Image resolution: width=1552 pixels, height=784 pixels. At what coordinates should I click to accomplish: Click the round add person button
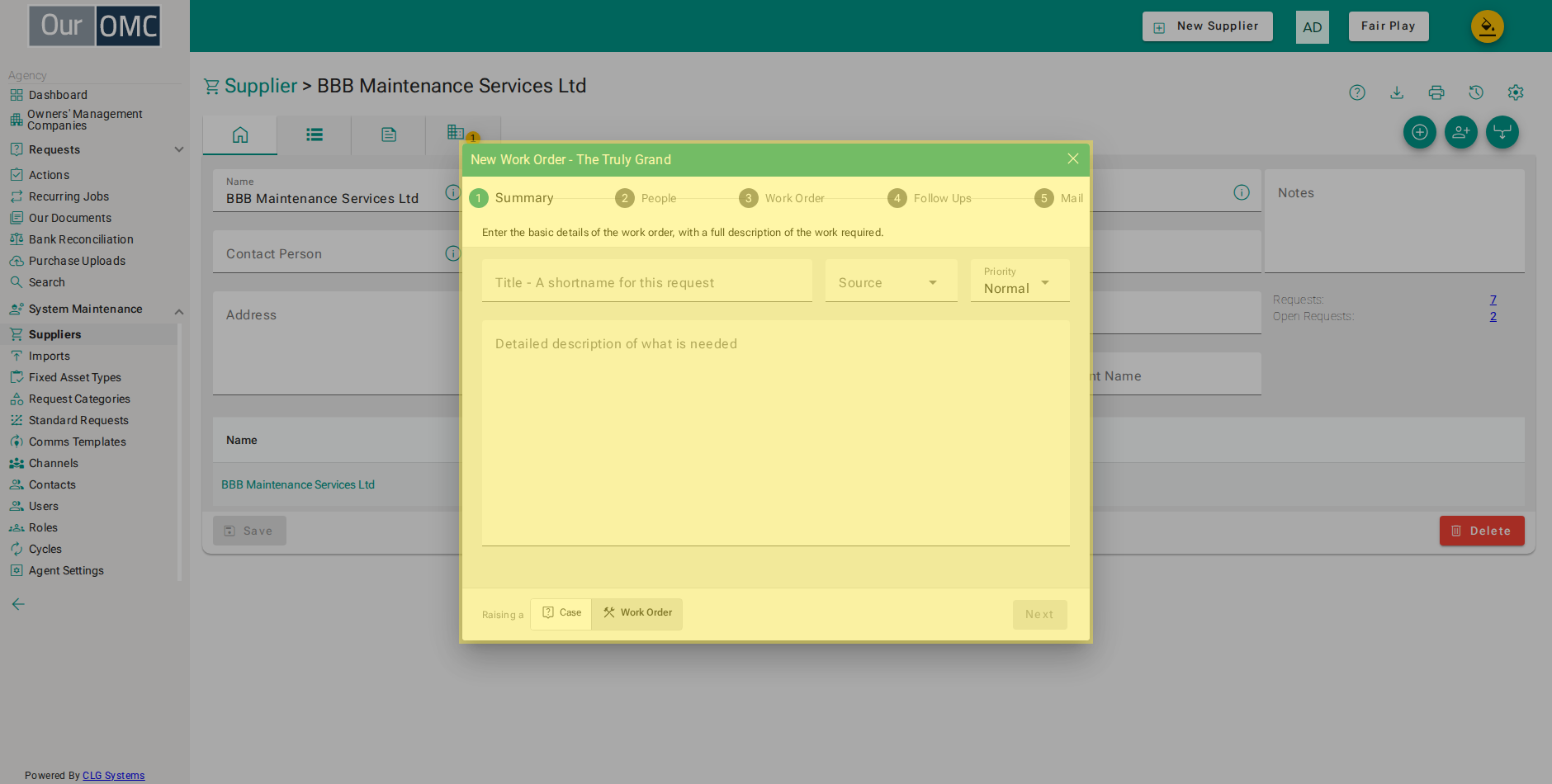[x=1461, y=132]
